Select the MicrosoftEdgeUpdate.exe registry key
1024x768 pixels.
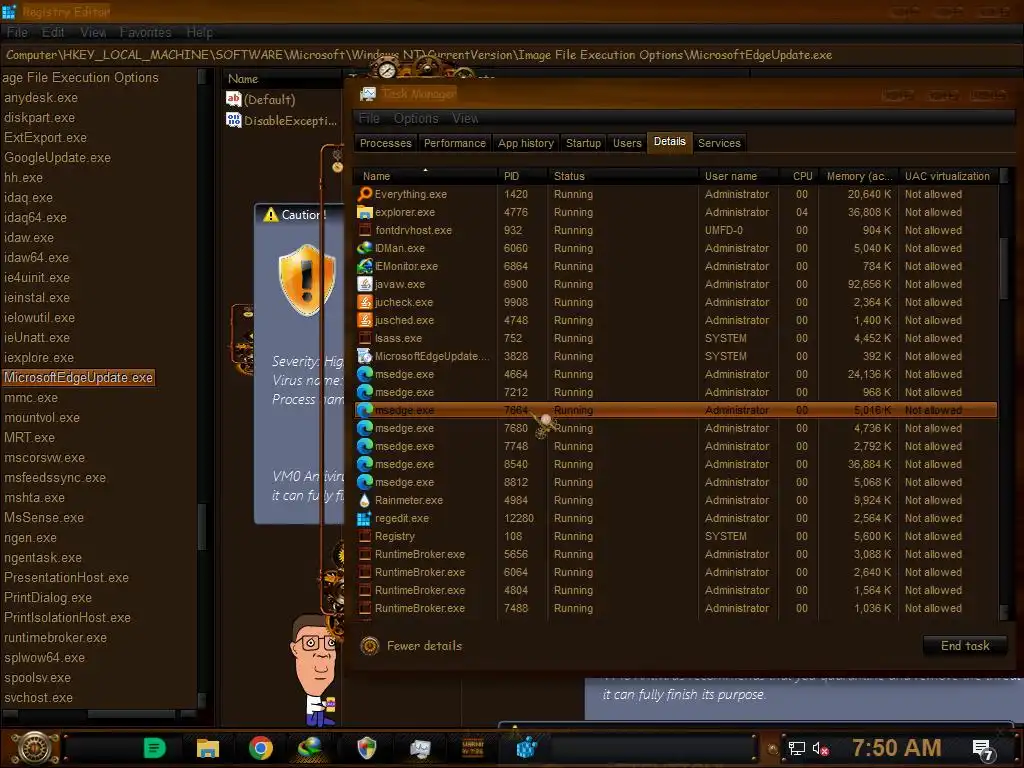pyautogui.click(x=78, y=377)
